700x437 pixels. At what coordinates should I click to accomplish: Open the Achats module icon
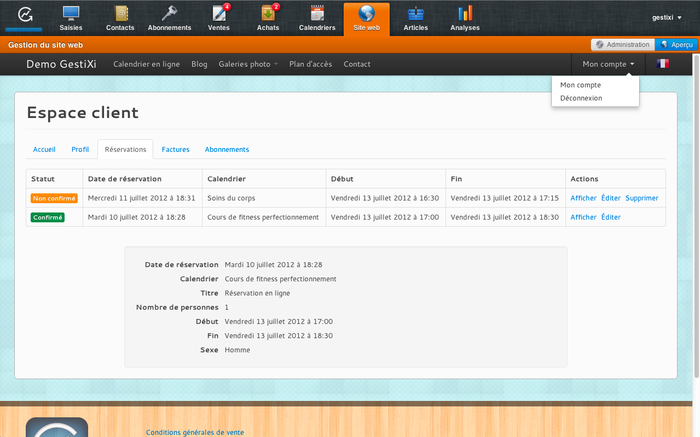click(x=267, y=15)
